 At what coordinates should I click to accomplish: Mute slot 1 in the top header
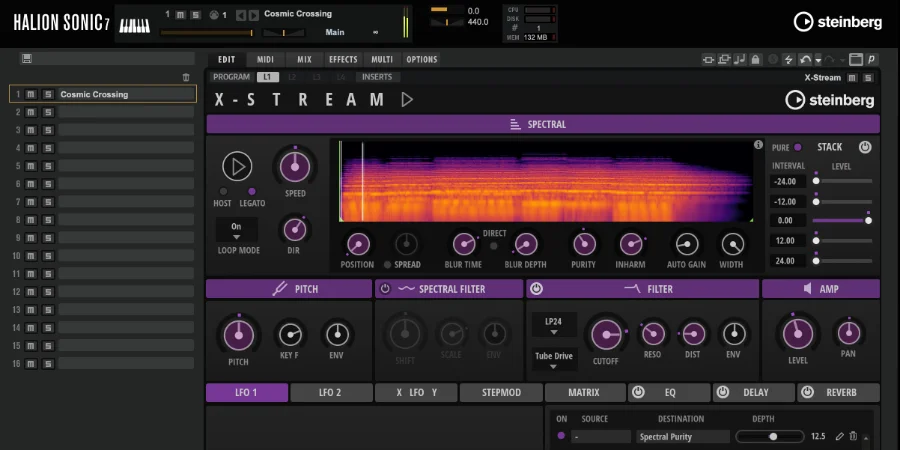(x=180, y=15)
